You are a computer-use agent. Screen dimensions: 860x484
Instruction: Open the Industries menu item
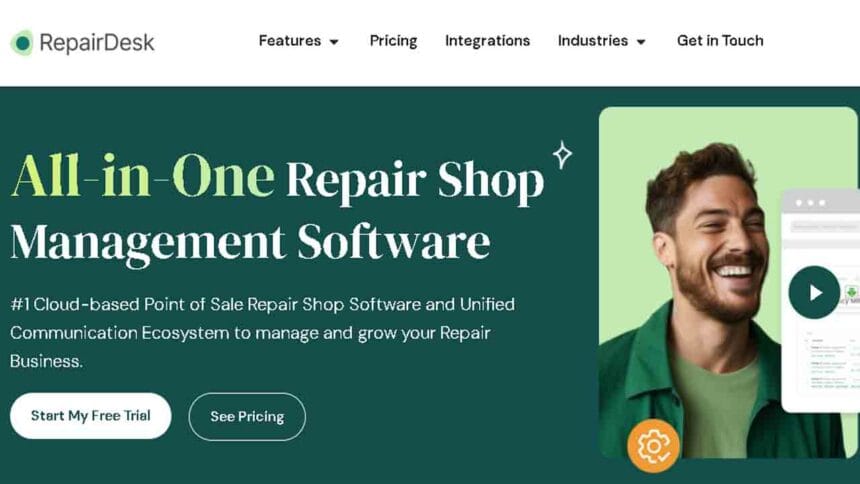pos(592,41)
